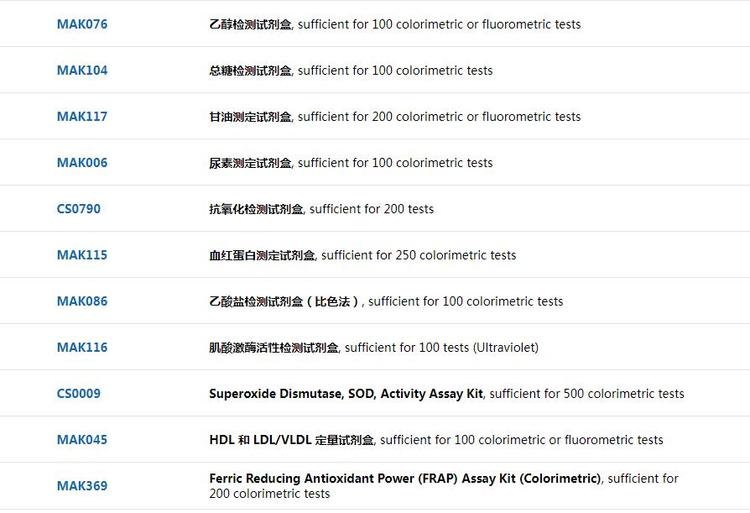Go to the MAK086 product link

point(82,301)
